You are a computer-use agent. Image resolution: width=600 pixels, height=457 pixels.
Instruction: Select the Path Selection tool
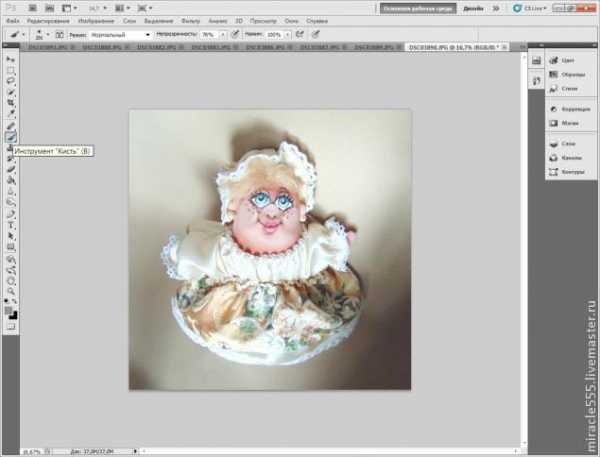11,236
